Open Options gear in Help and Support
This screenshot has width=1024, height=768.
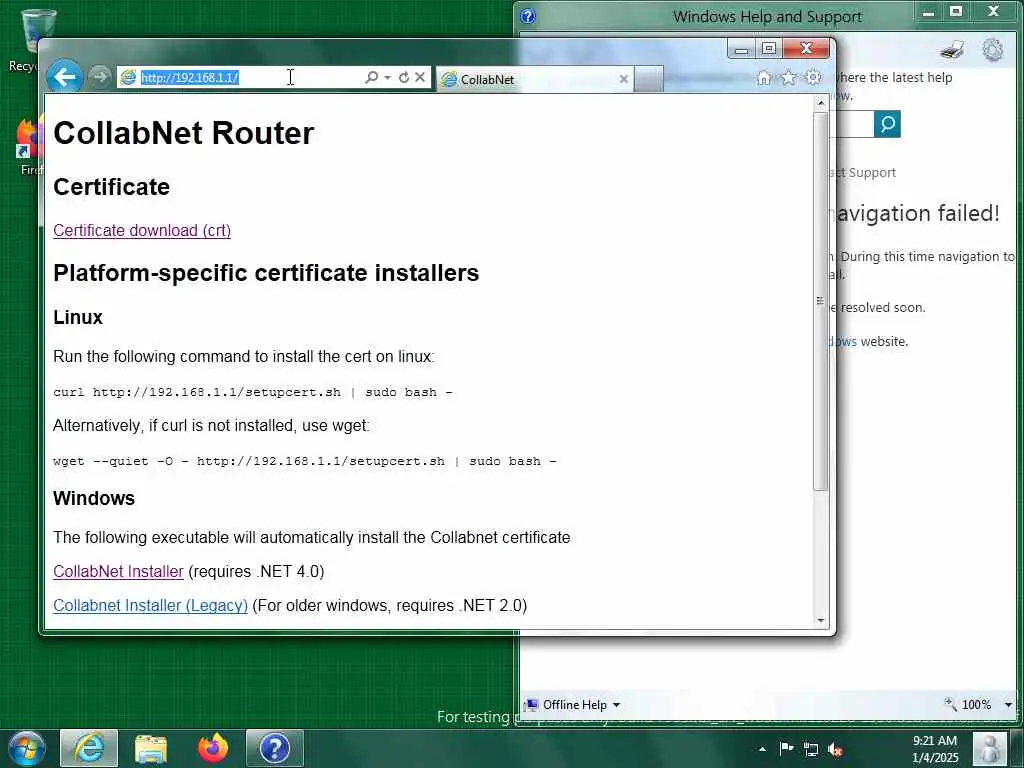click(993, 50)
